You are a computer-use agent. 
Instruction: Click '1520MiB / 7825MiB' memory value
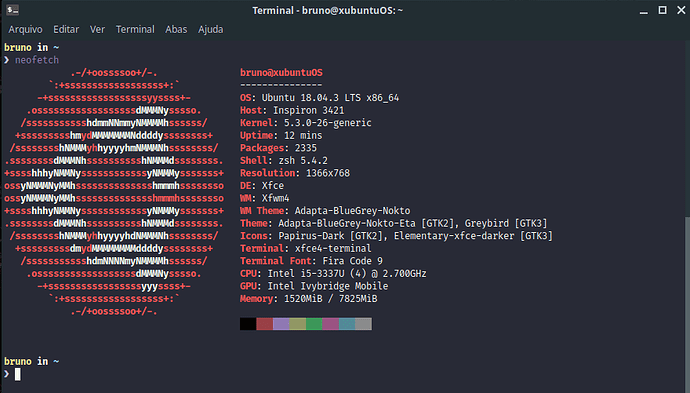330,299
